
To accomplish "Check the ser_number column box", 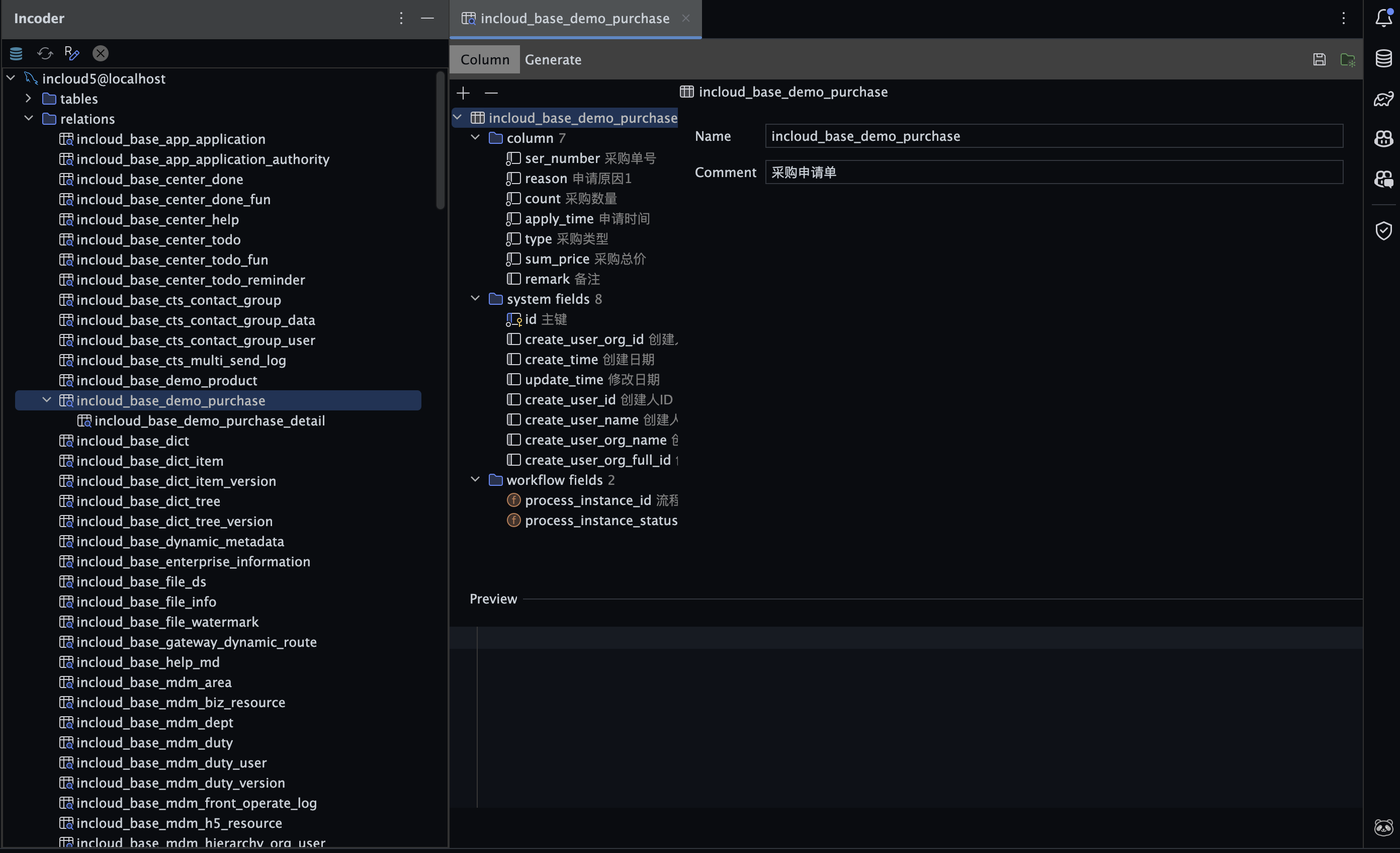I will click(513, 158).
